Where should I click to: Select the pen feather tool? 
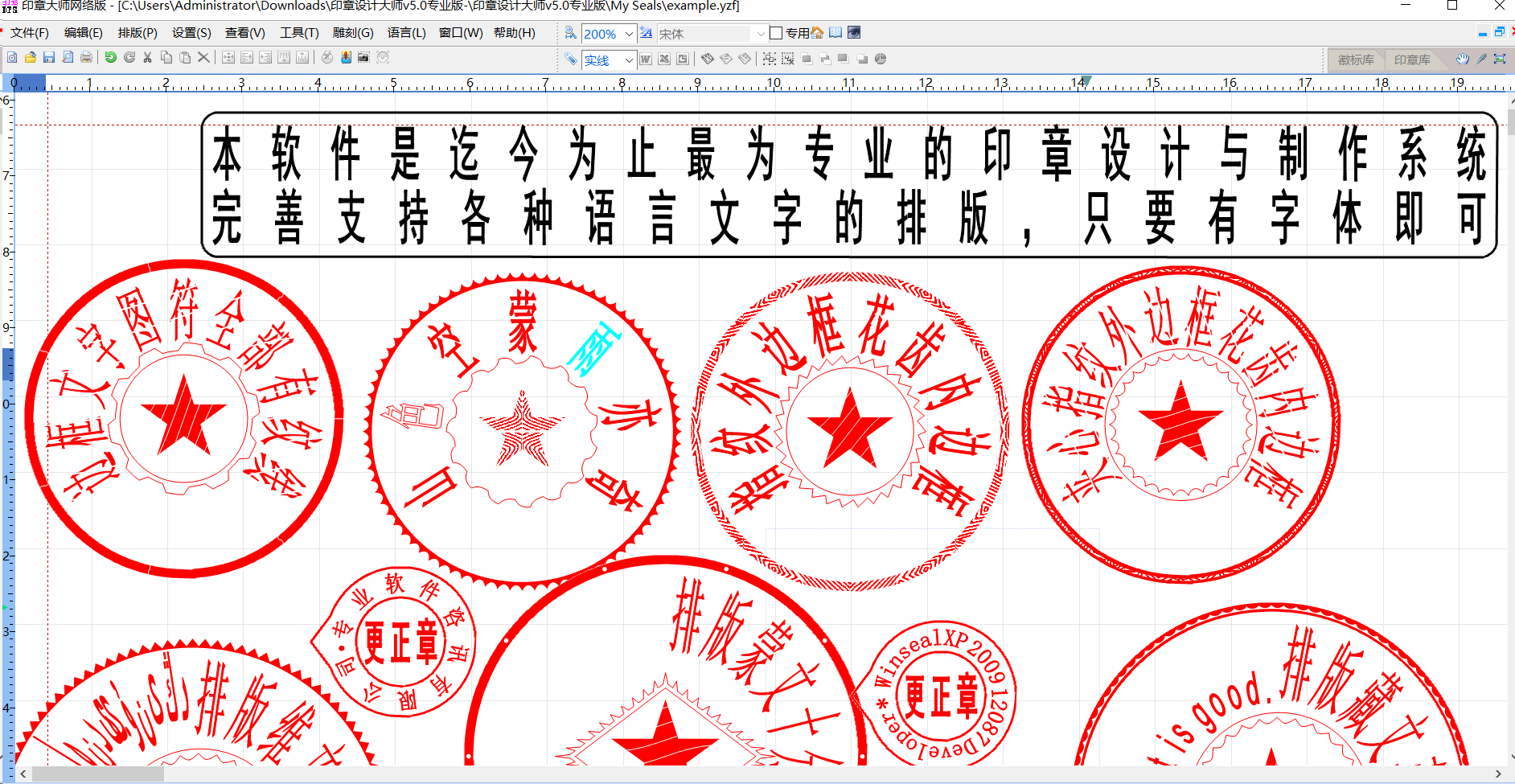[x=1481, y=59]
